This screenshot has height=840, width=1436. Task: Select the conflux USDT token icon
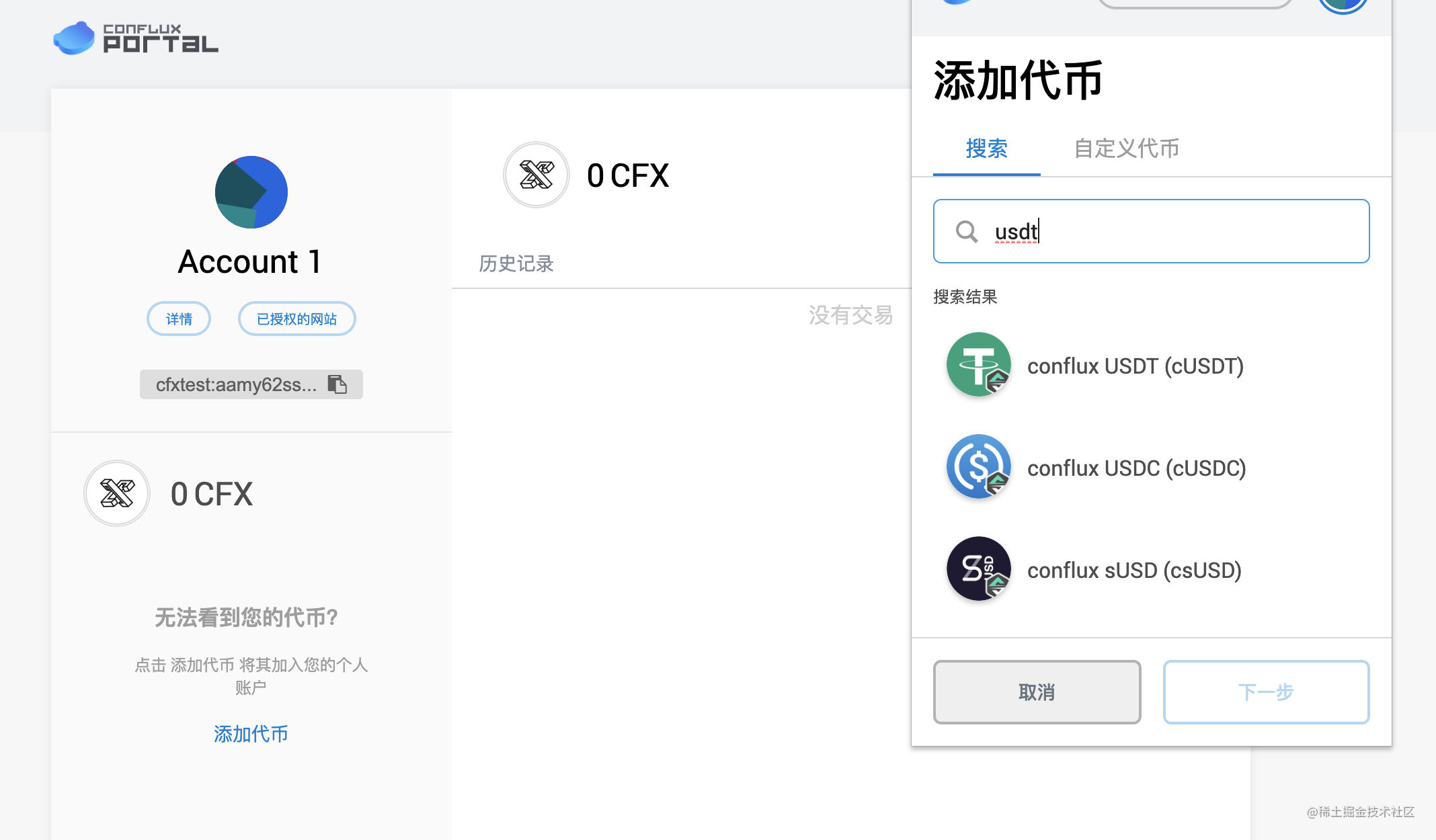point(979,365)
